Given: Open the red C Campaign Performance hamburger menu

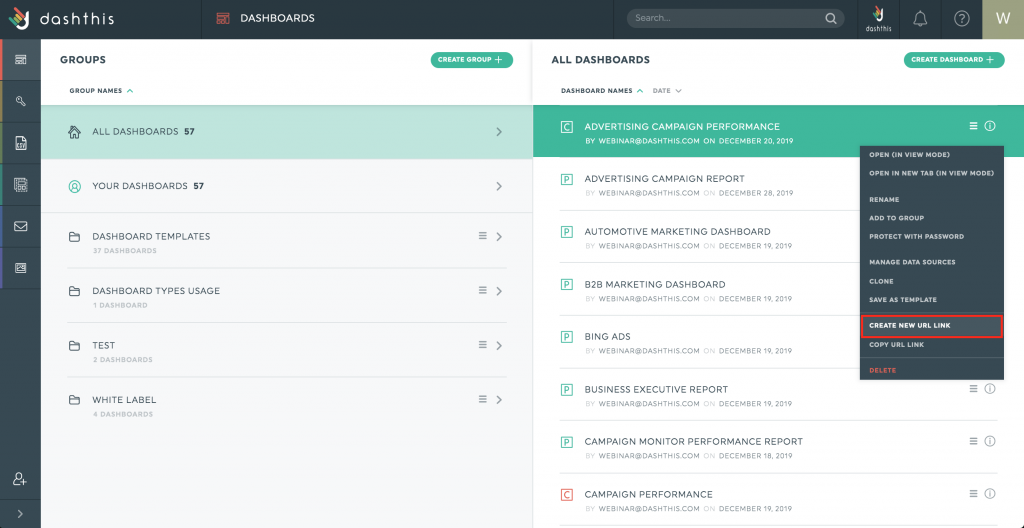Looking at the screenshot, I should pyautogui.click(x=973, y=493).
